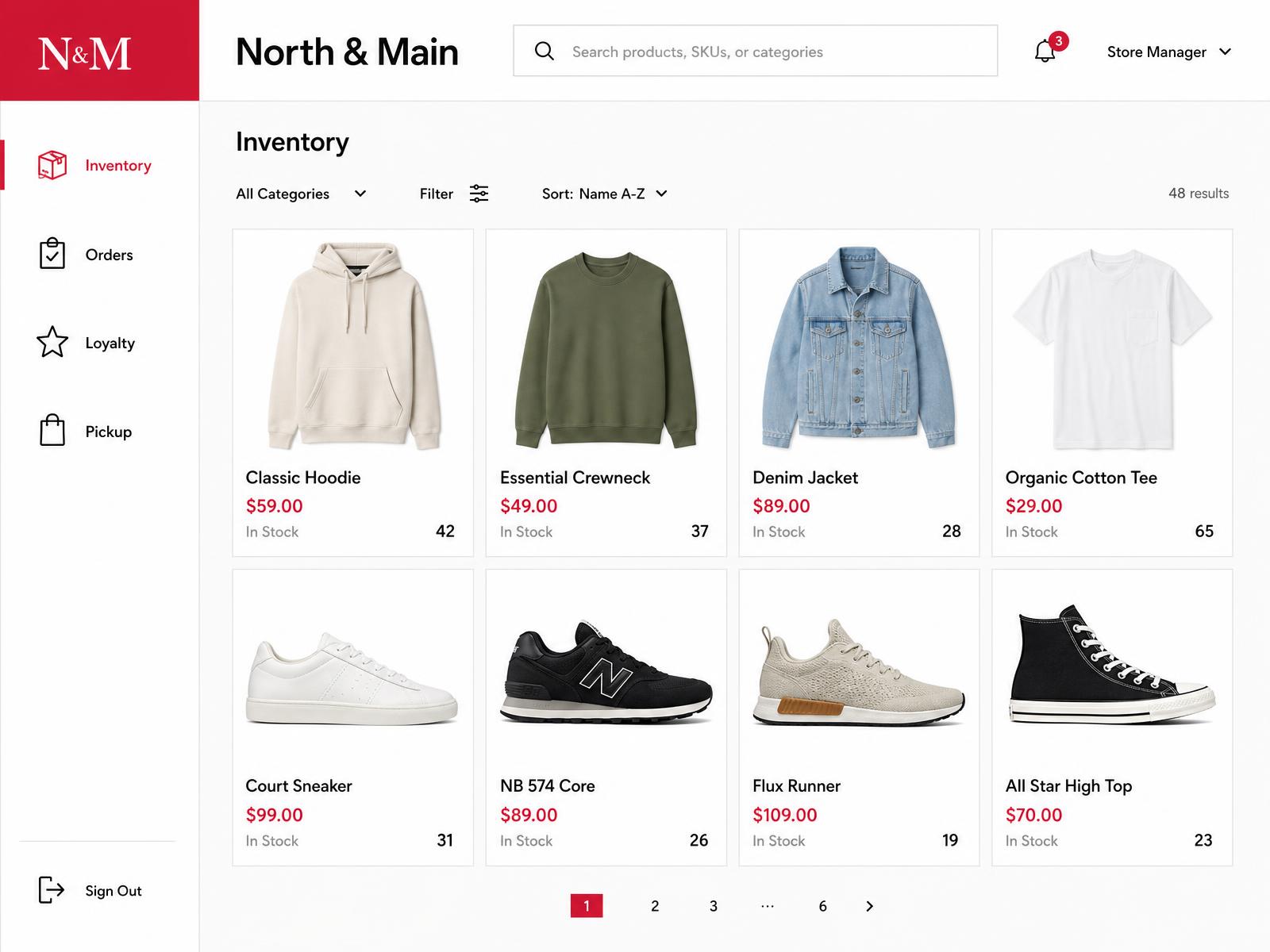Open the Denim Jacket product image
Image resolution: width=1270 pixels, height=952 pixels.
click(860, 347)
